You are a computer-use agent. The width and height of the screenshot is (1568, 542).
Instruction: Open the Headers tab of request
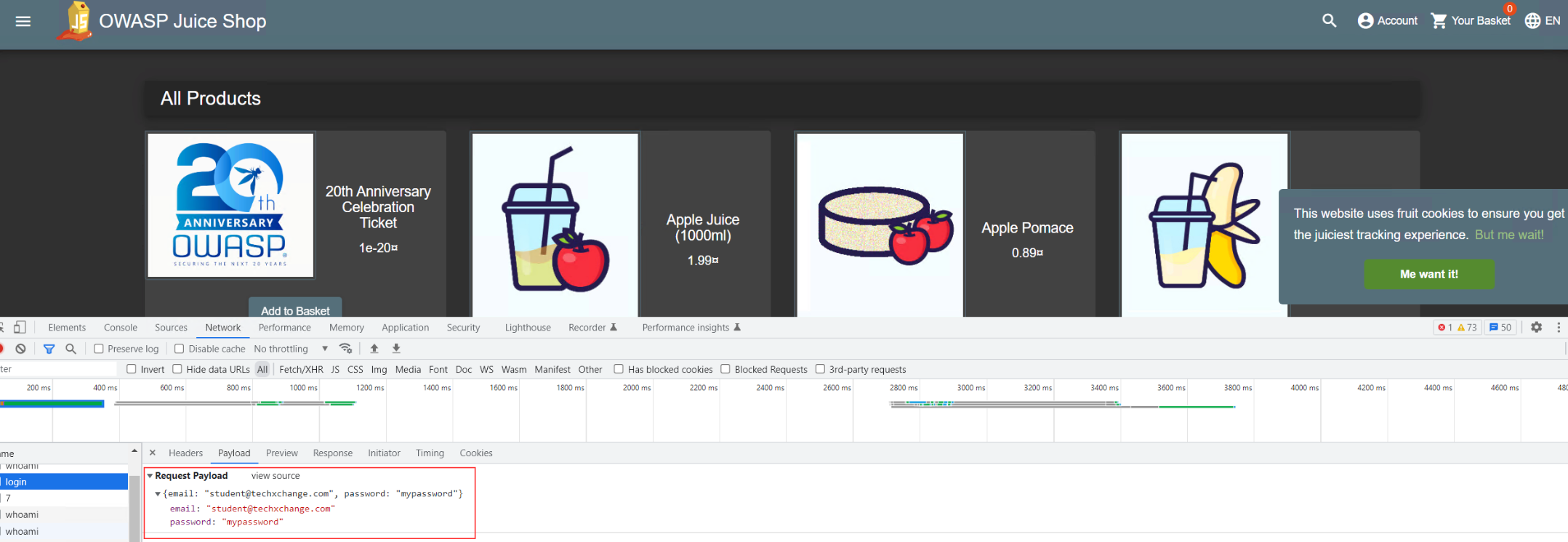186,453
